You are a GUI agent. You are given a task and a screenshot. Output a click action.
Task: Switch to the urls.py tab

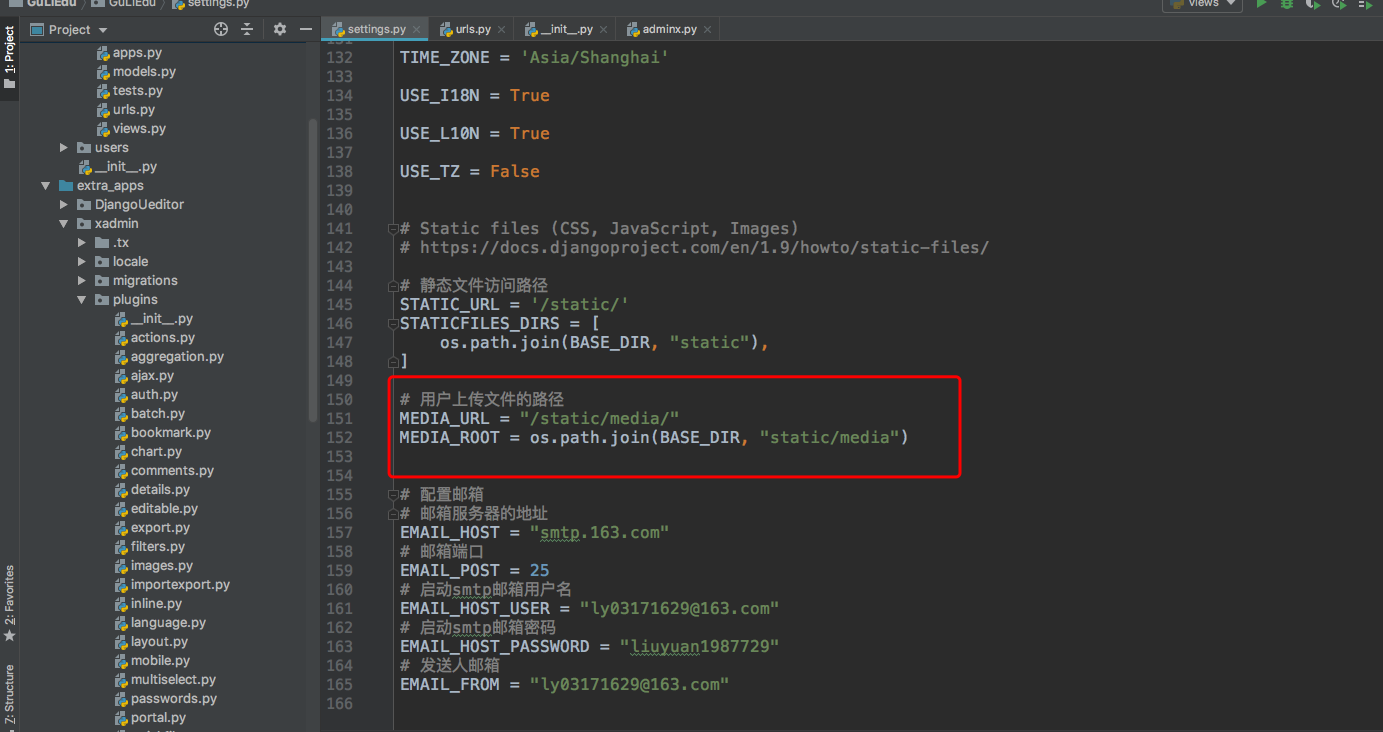point(472,30)
